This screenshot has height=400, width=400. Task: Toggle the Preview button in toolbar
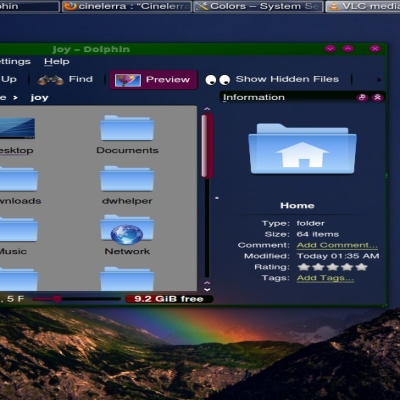pyautogui.click(x=154, y=80)
